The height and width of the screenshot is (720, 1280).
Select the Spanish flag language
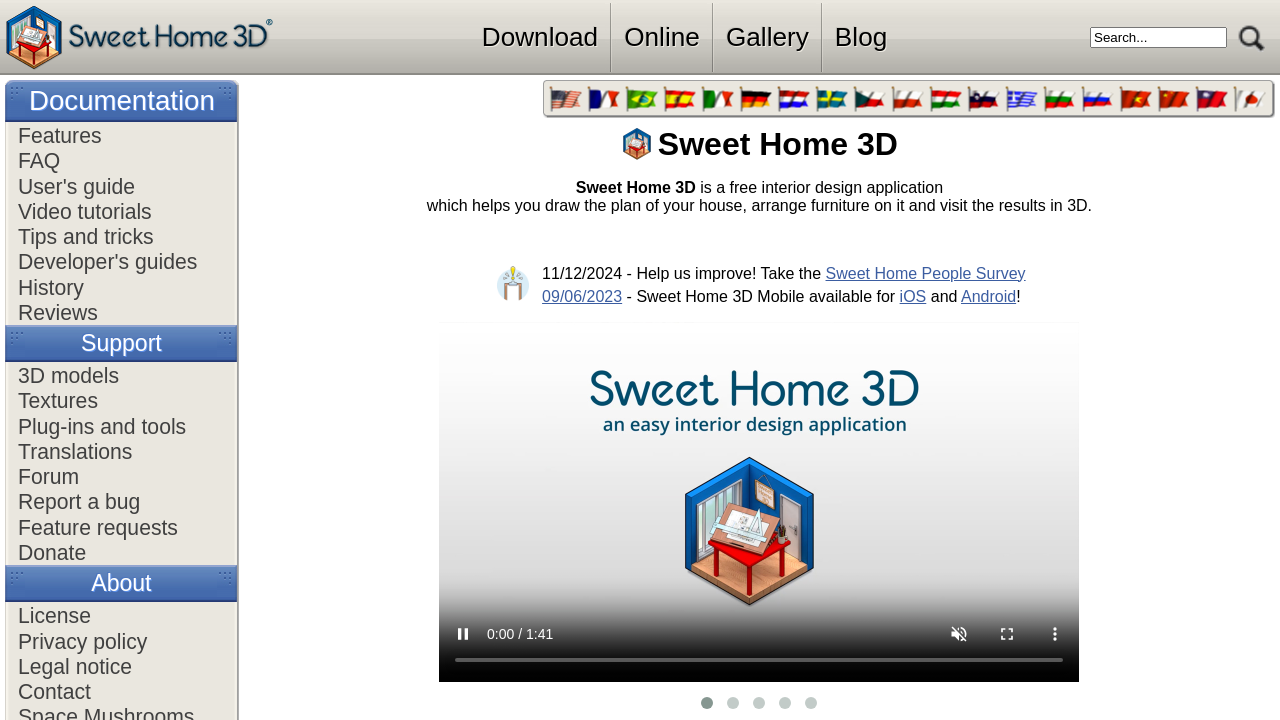(680, 99)
